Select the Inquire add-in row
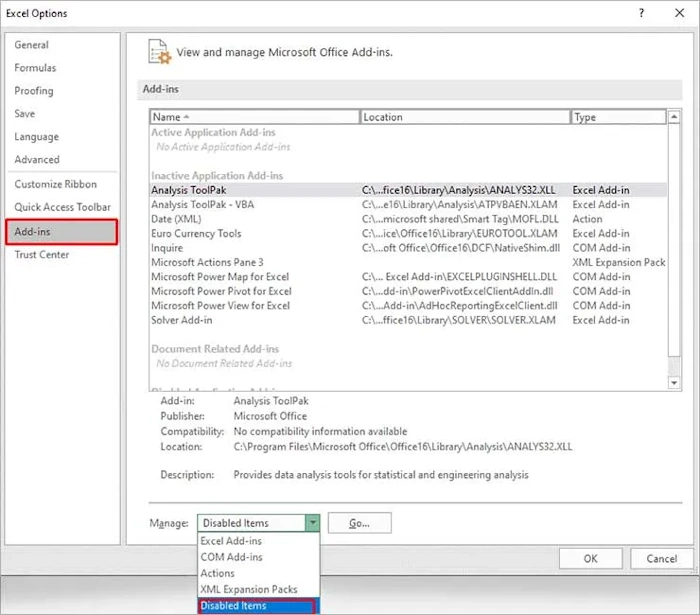700x615 pixels. point(408,248)
